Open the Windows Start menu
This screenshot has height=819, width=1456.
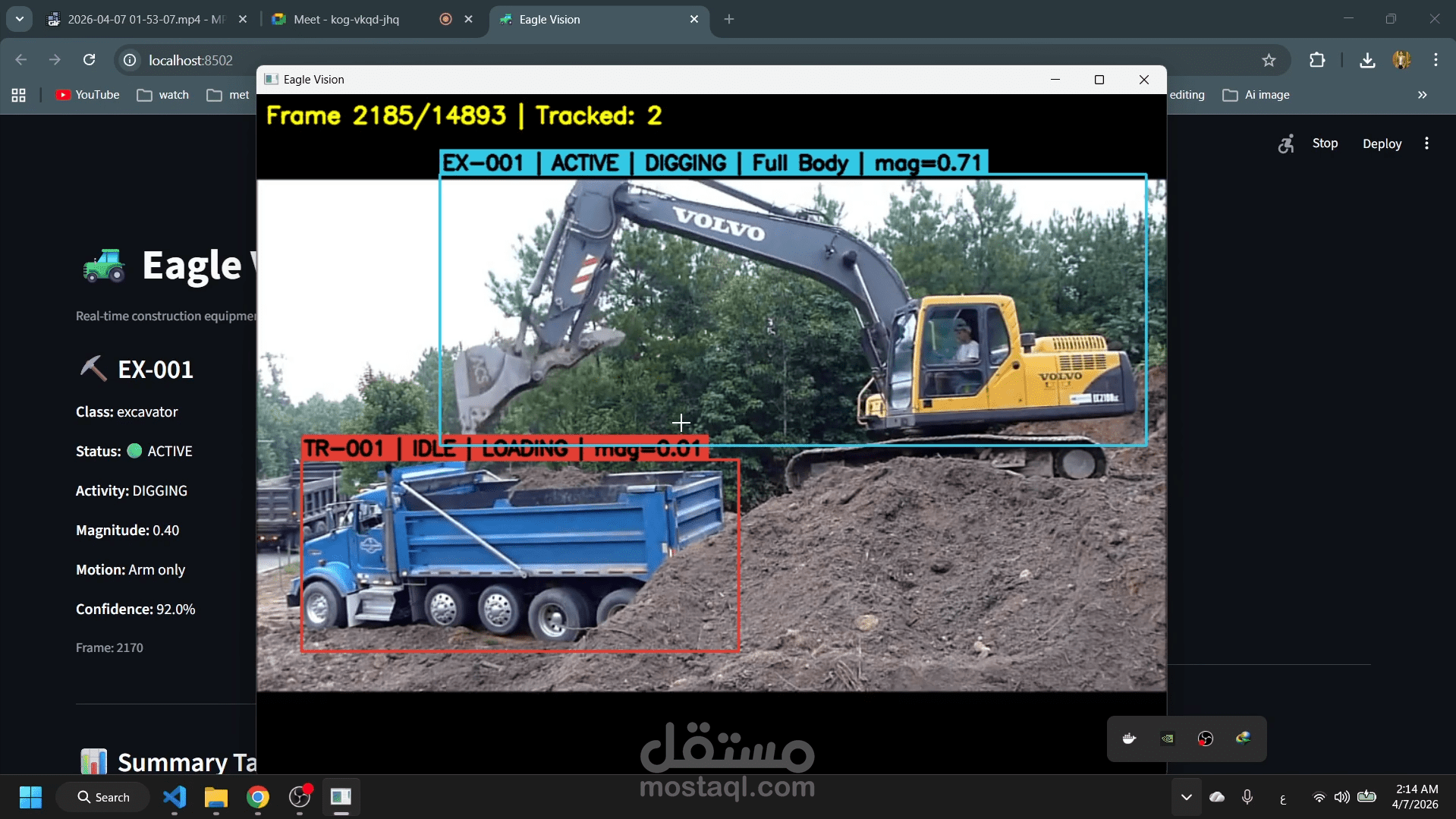point(30,797)
